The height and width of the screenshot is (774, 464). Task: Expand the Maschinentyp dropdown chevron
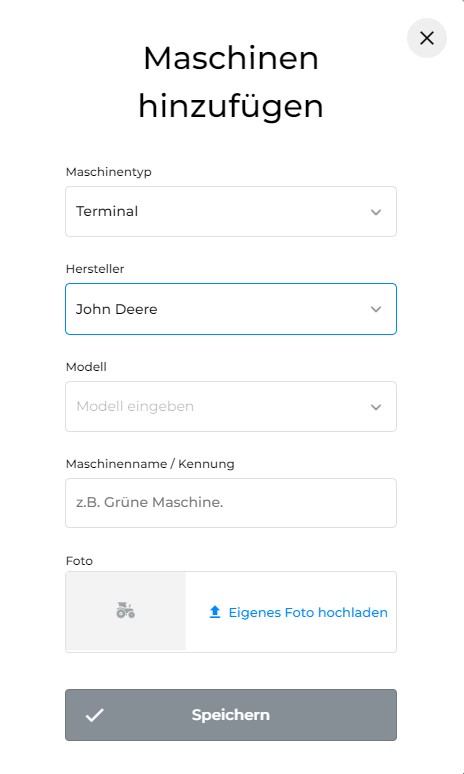click(376, 212)
